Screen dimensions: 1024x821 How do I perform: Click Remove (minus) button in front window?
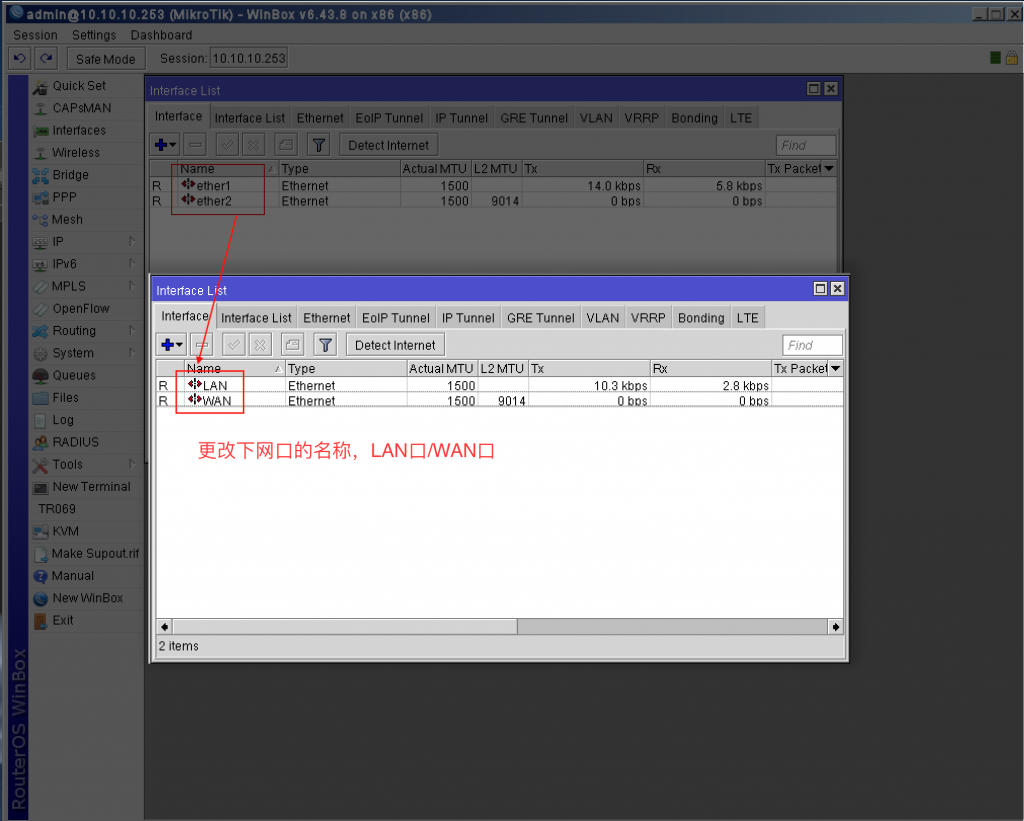tap(202, 345)
